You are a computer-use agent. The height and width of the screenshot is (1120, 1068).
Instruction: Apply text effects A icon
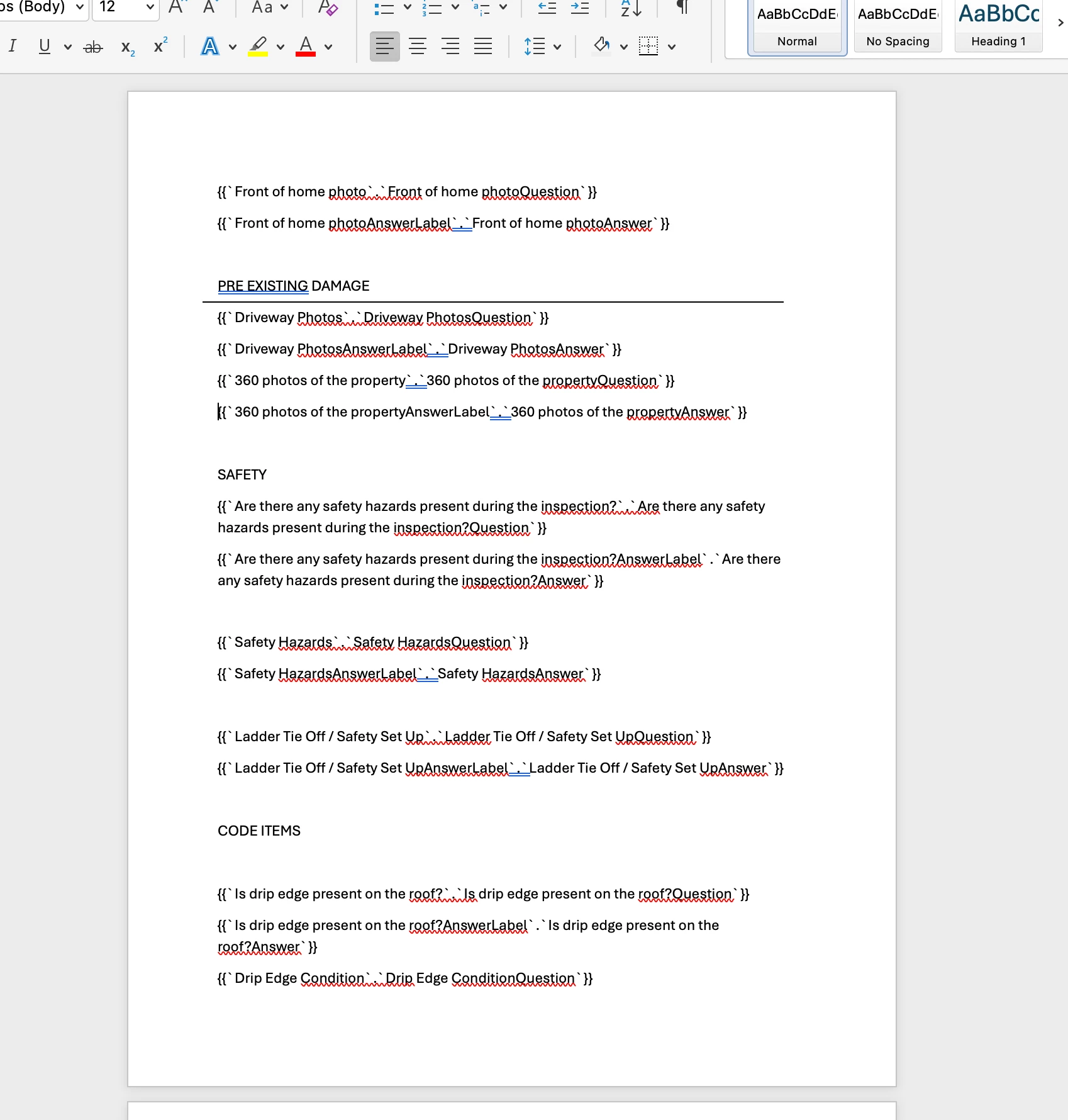point(209,46)
